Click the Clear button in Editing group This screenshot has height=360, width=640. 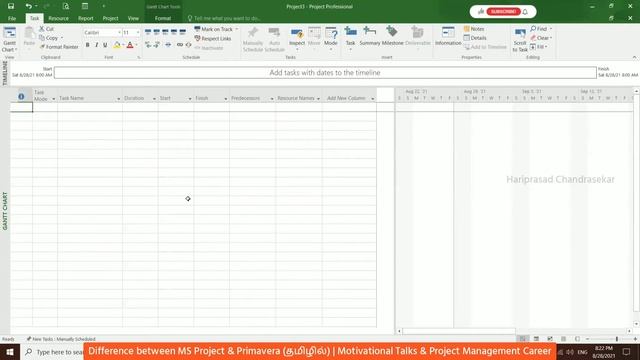tap(541, 38)
